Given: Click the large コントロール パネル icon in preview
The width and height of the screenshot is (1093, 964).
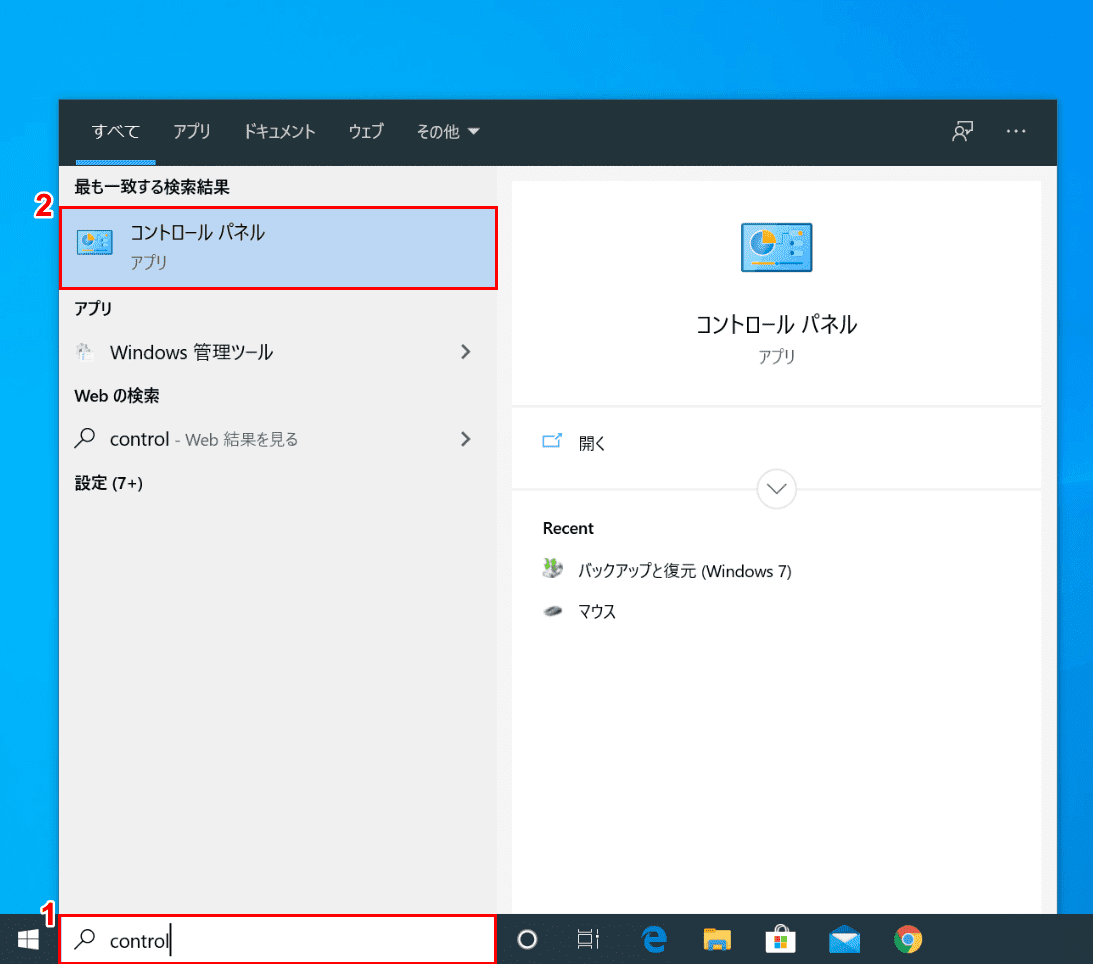Looking at the screenshot, I should pos(777,247).
